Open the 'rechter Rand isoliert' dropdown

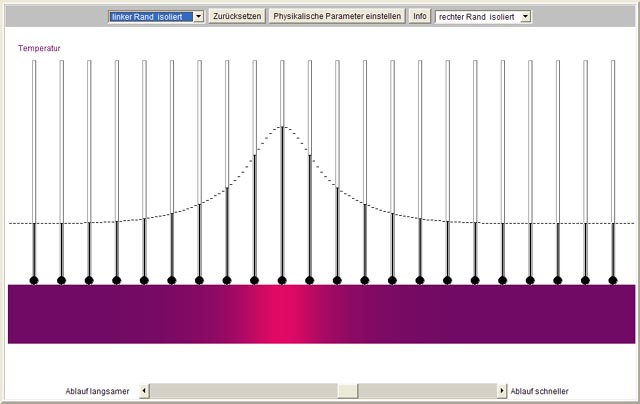[483, 17]
